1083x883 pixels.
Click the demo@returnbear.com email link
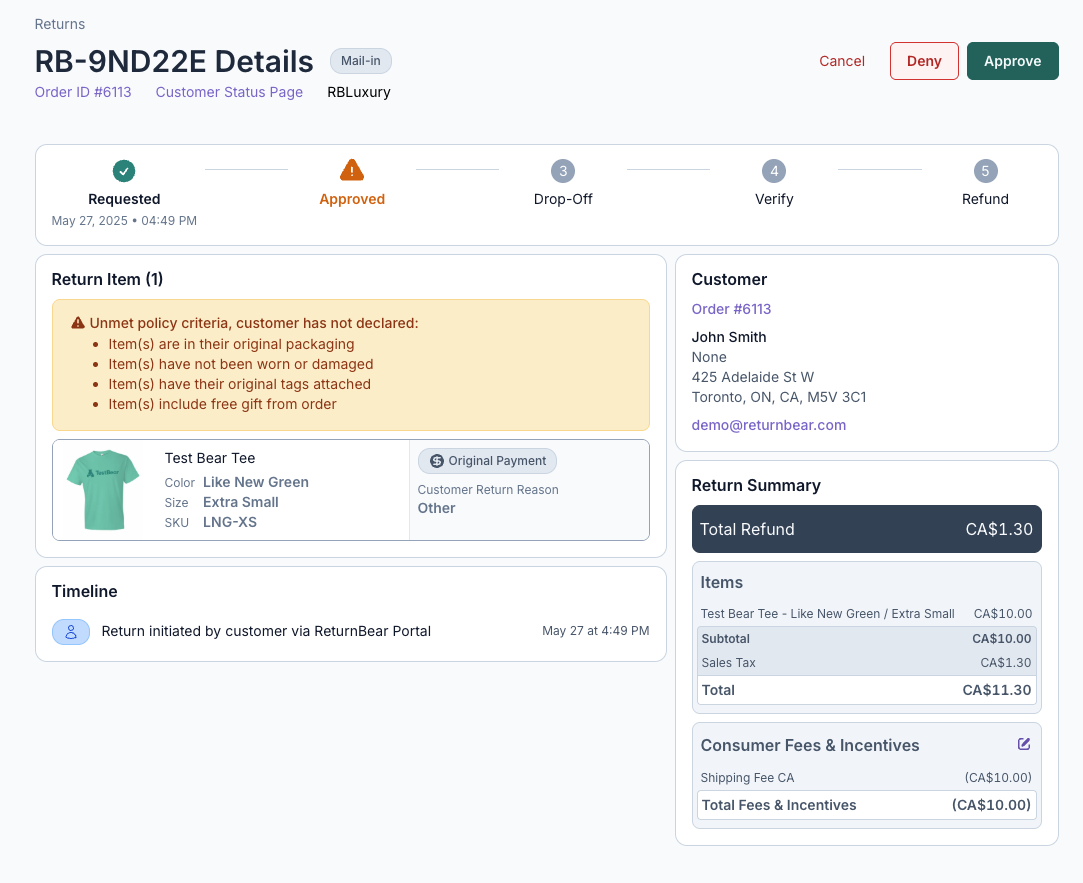[769, 425]
